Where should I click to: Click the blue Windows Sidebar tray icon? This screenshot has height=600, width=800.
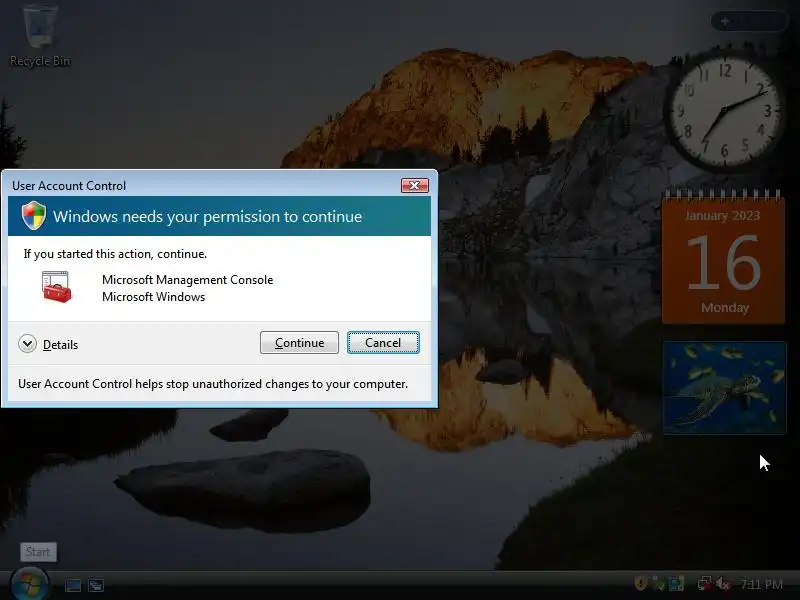click(677, 583)
